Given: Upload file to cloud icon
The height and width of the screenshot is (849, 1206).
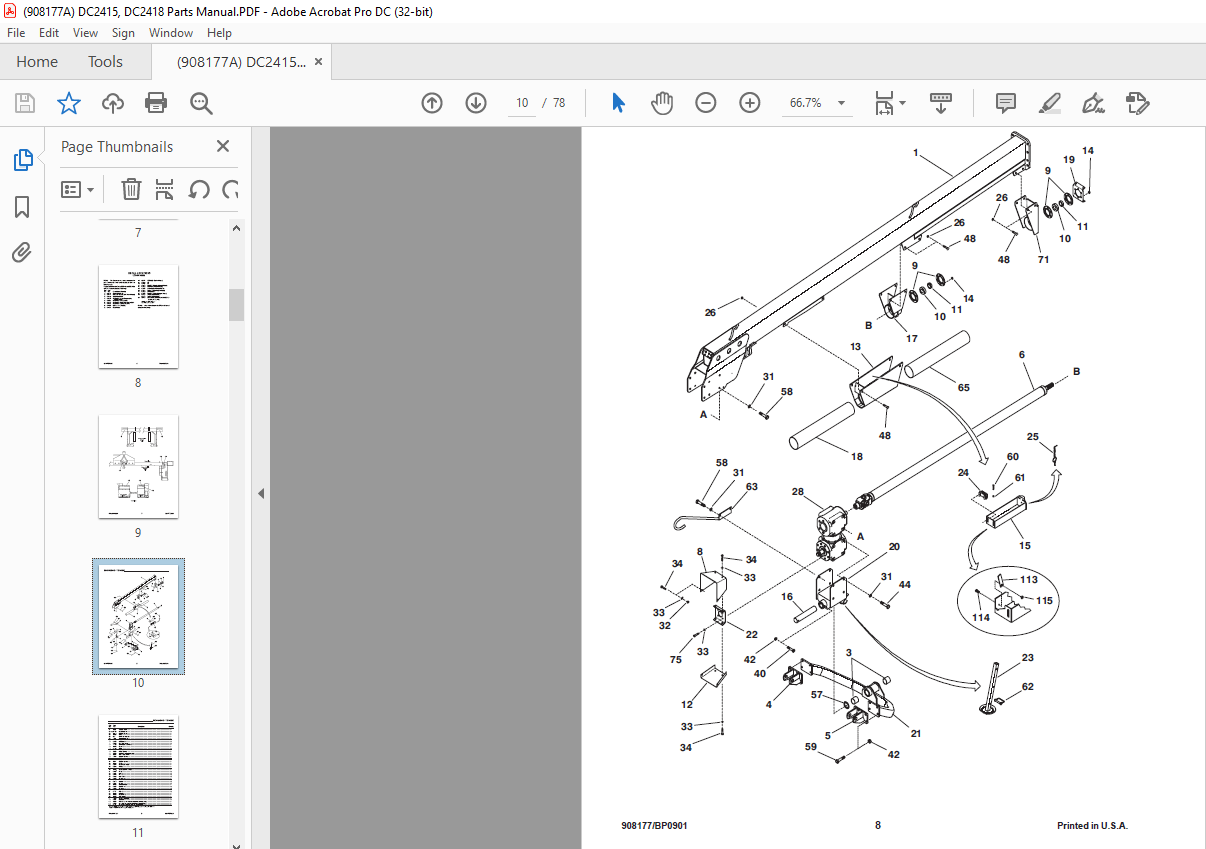Looking at the screenshot, I should [113, 103].
